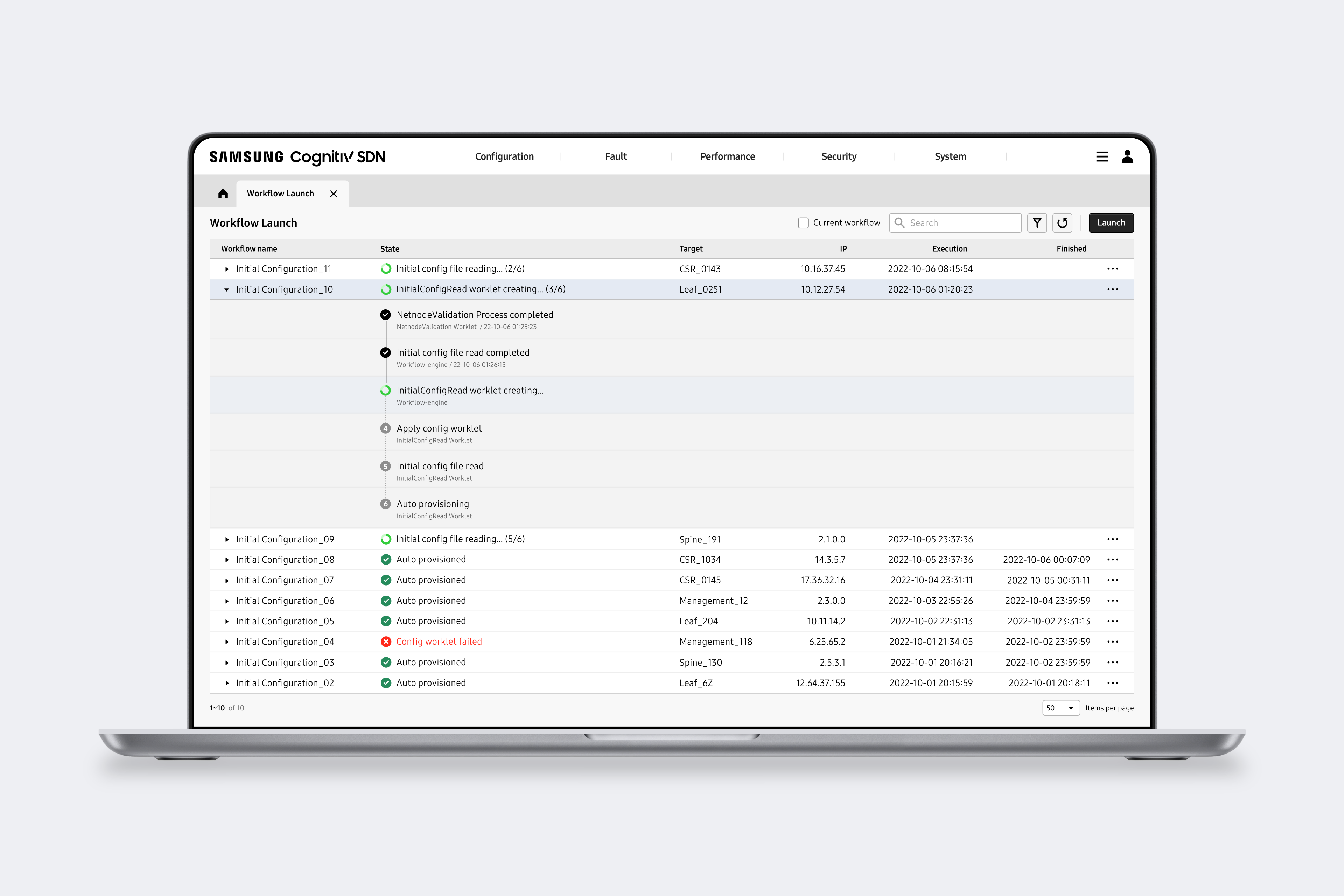Screen dimensions: 1344x896
Task: Open the Configuration menu
Action: pos(504,156)
